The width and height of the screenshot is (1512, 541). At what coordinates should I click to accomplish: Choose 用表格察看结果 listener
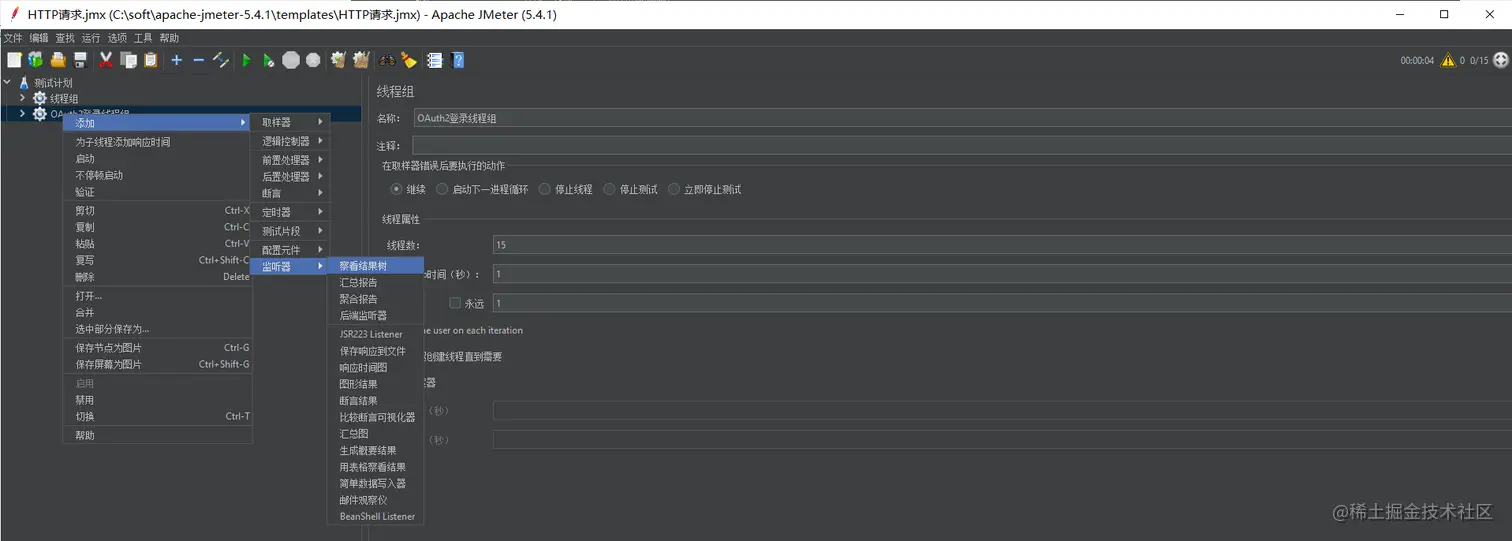(376, 467)
